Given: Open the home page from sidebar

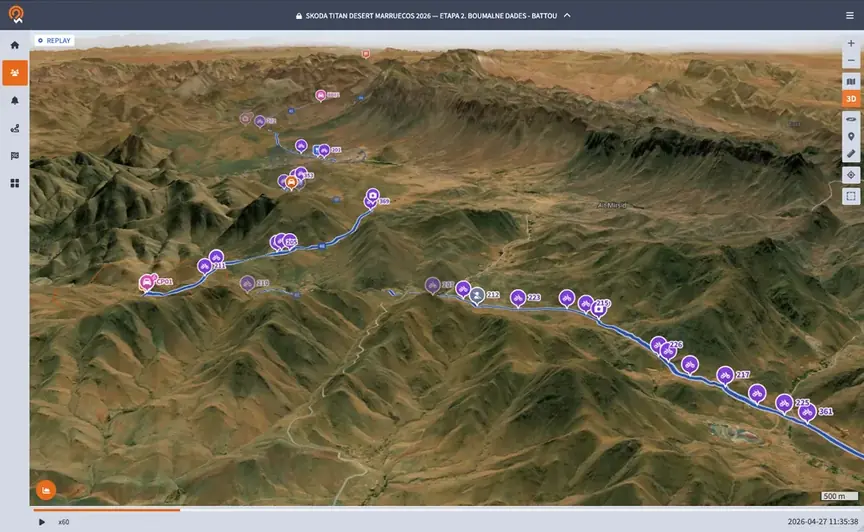Looking at the screenshot, I should tap(15, 45).
